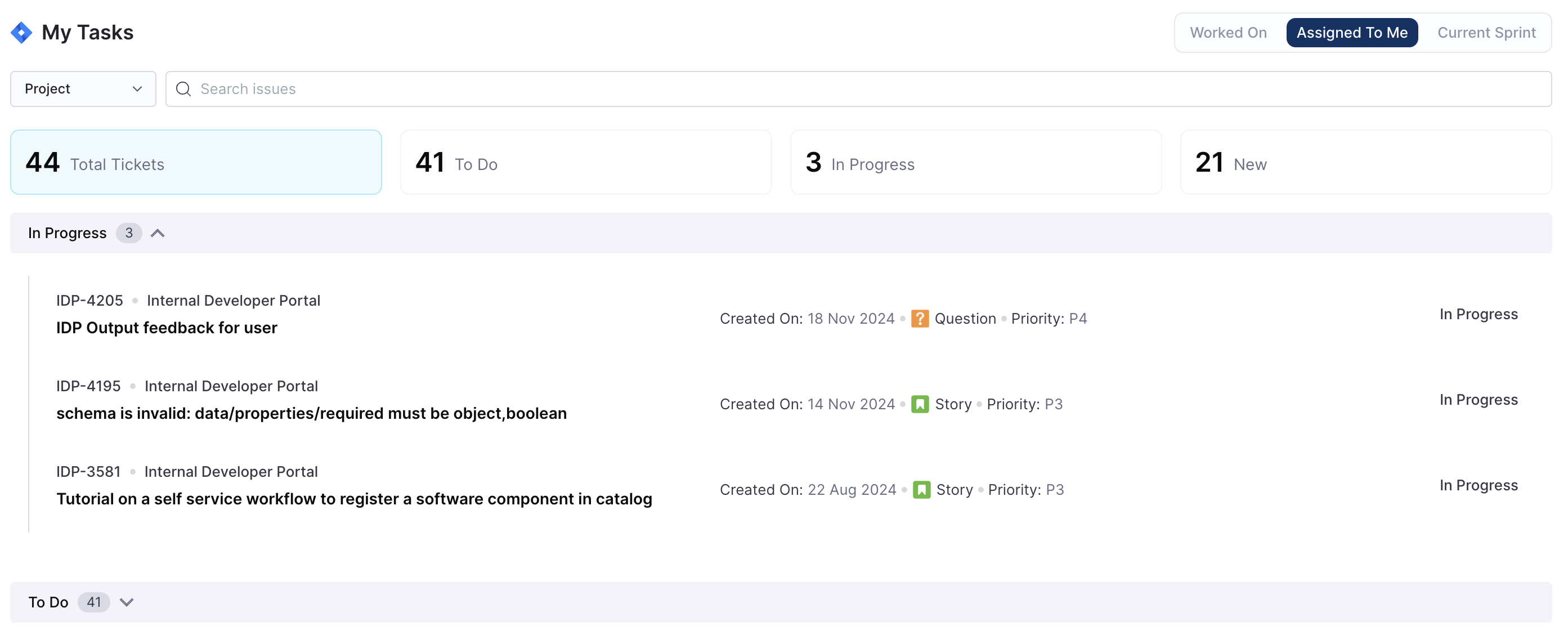Click into the Search issues field
This screenshot has width=1568, height=644.
click(x=852, y=89)
